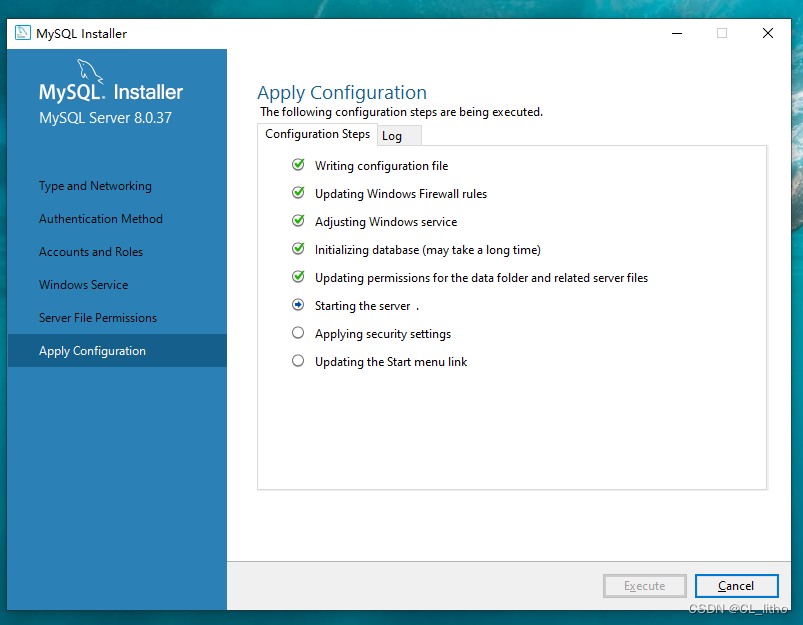Click green check beside Initializing database
Screen dimensions: 803x625
pyautogui.click(x=298, y=249)
